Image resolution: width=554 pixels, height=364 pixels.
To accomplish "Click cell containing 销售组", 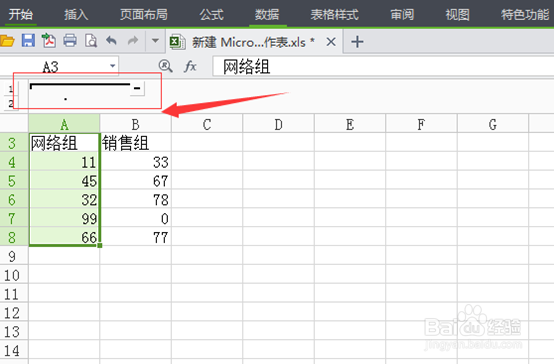I will pos(136,143).
